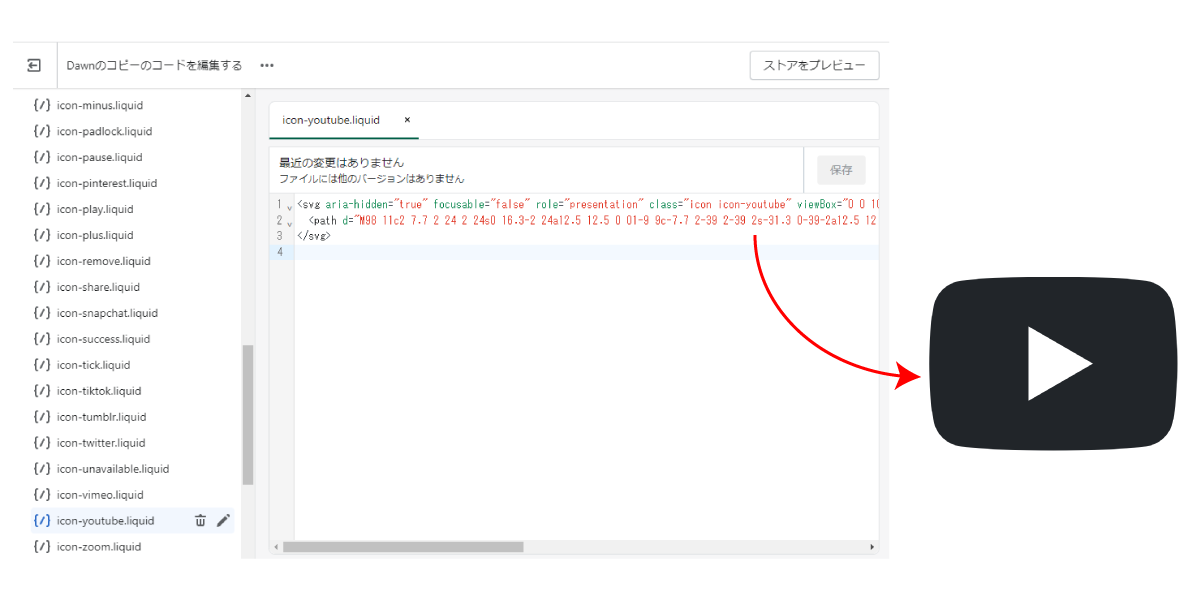1200x600 pixels.
Task: Click the 最近の変更はありません text
Action: click(341, 162)
